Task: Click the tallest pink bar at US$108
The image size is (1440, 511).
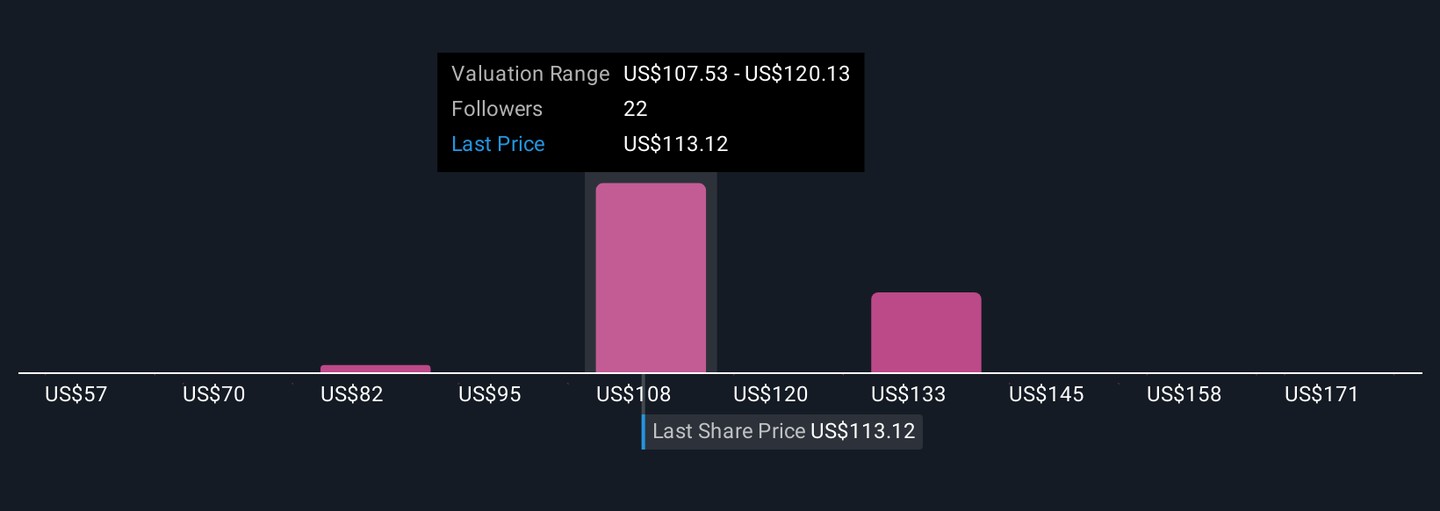Action: click(x=650, y=278)
